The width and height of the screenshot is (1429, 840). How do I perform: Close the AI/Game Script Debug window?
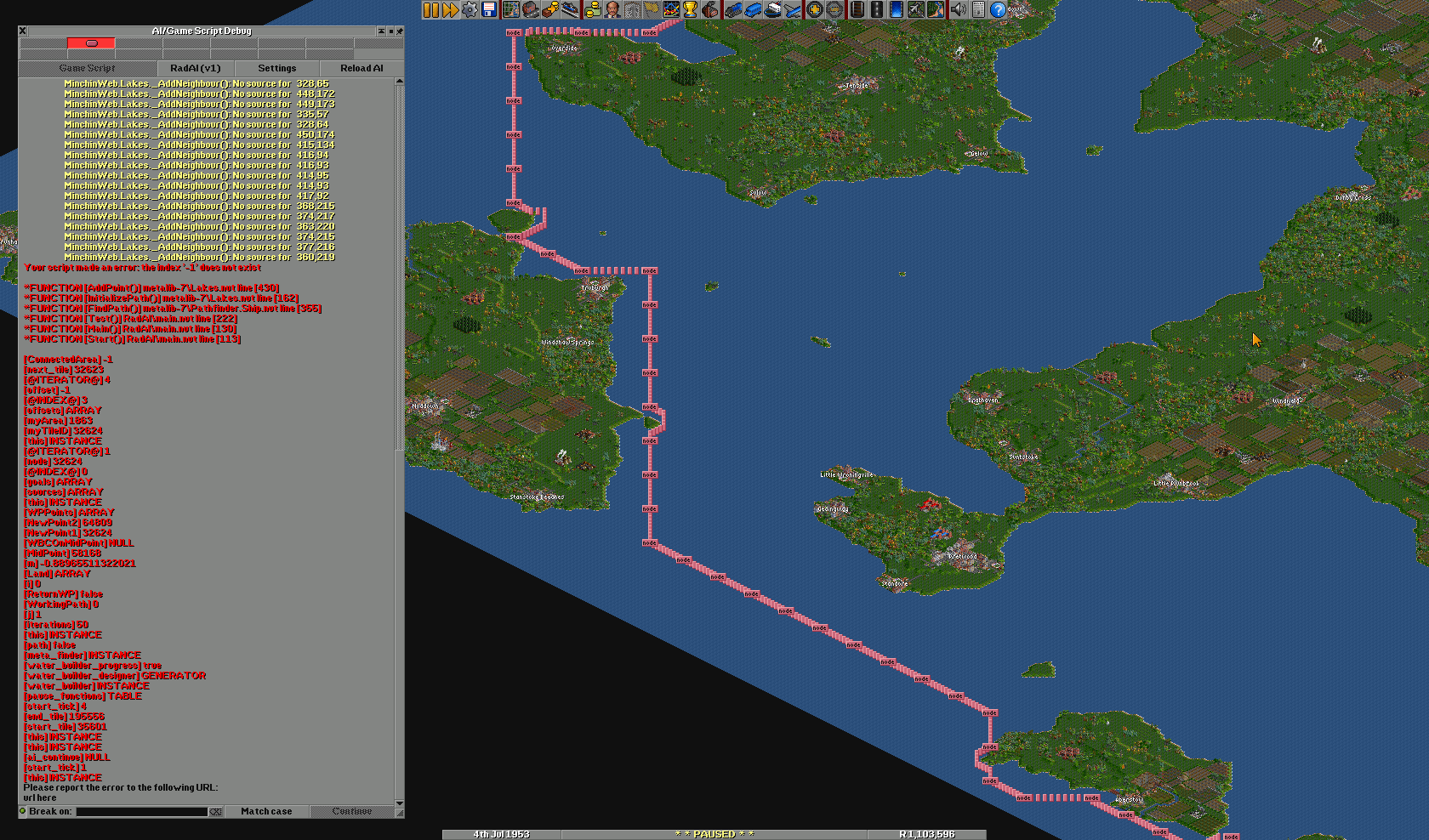coord(23,31)
